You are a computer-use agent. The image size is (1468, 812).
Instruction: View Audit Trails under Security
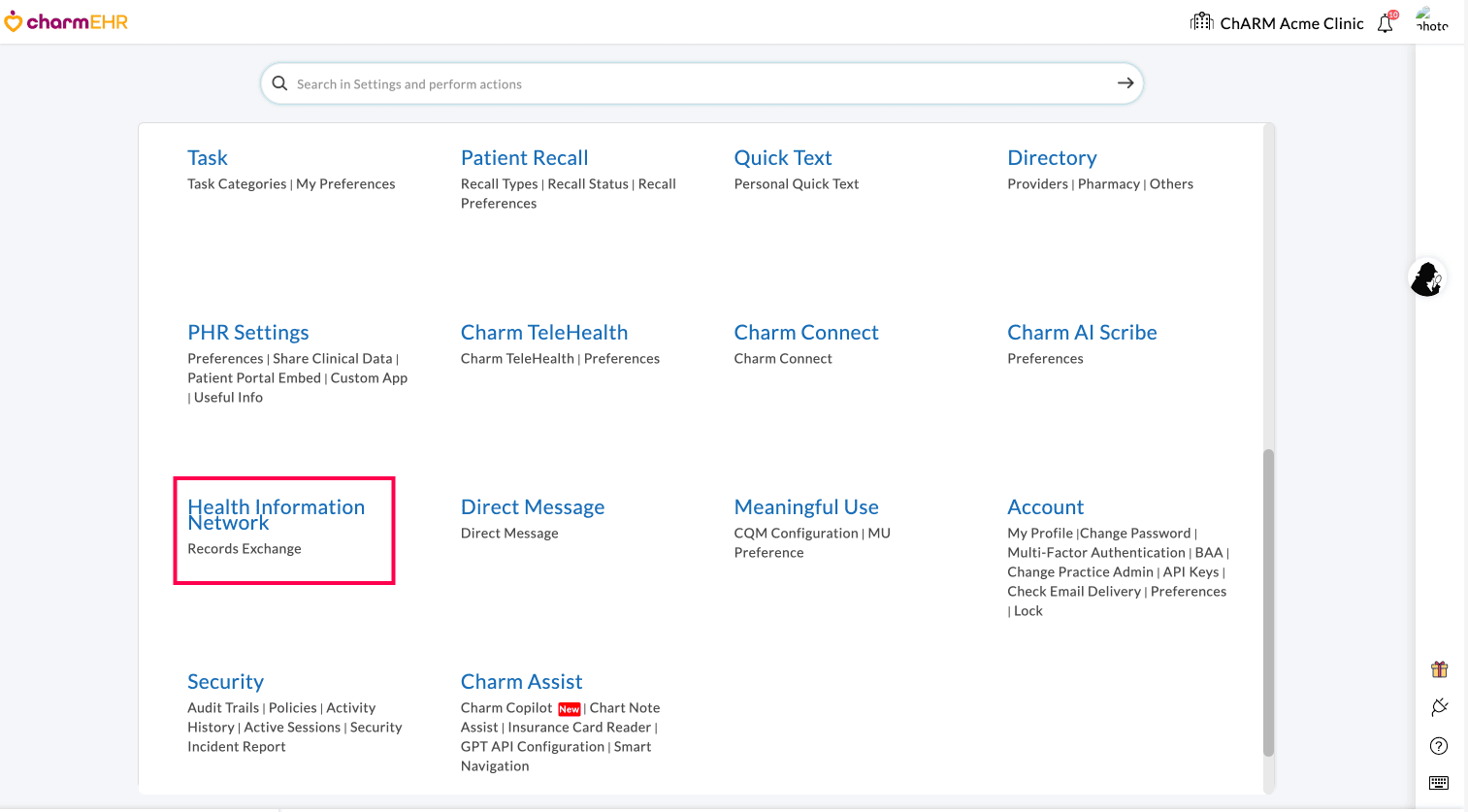pyautogui.click(x=222, y=707)
